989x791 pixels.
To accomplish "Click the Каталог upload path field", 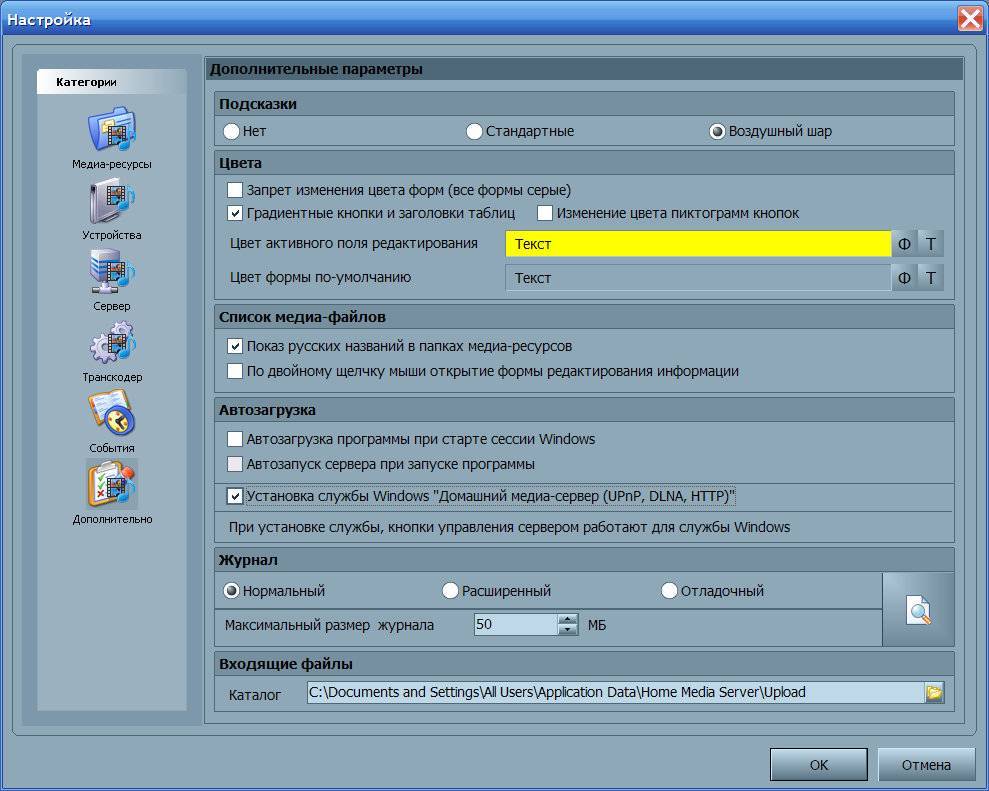I will [614, 693].
